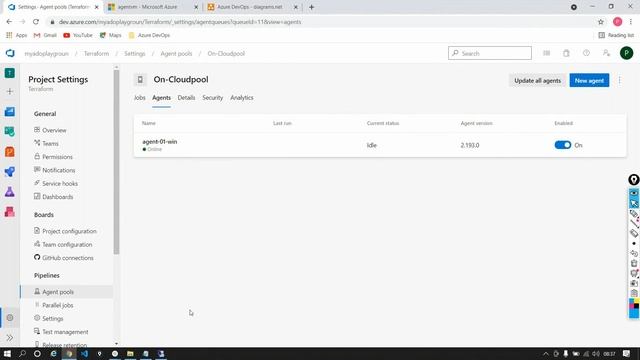
Task: Open Overview in Project Settings
Action: tap(54, 130)
